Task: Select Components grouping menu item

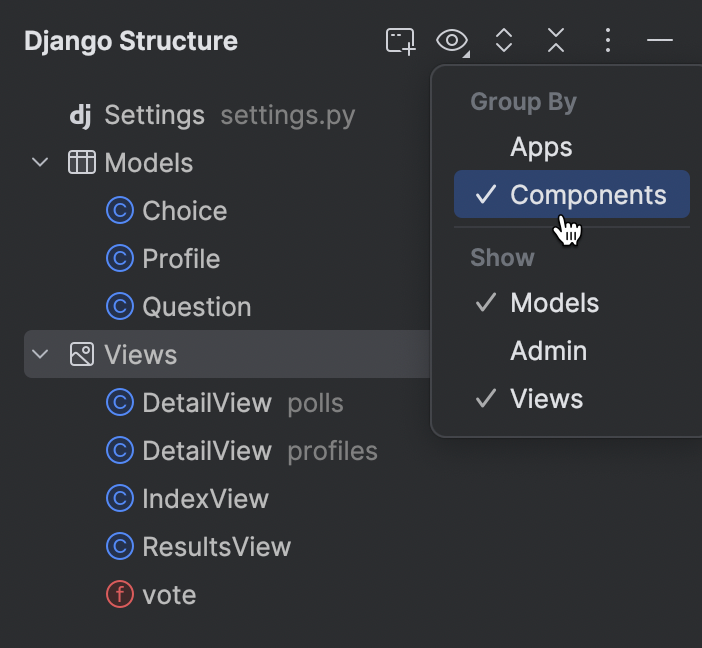Action: tap(587, 195)
